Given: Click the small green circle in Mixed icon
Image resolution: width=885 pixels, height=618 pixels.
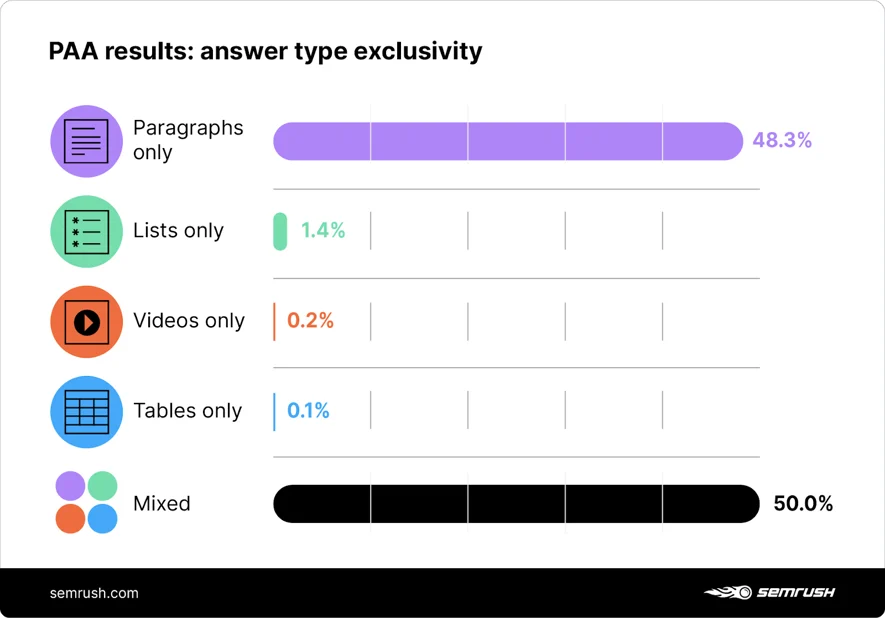Looking at the screenshot, I should pyautogui.click(x=102, y=487).
